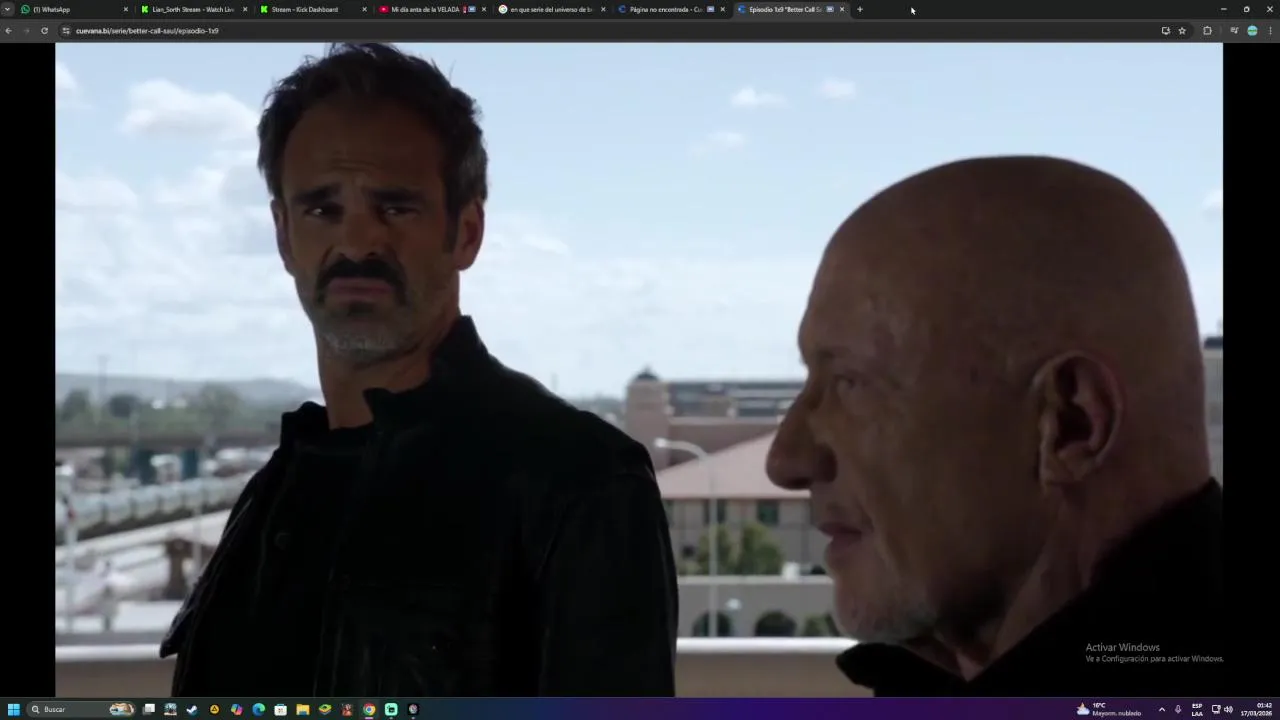
Task: Close the Lian_Sorth Stream tab
Action: [245, 9]
